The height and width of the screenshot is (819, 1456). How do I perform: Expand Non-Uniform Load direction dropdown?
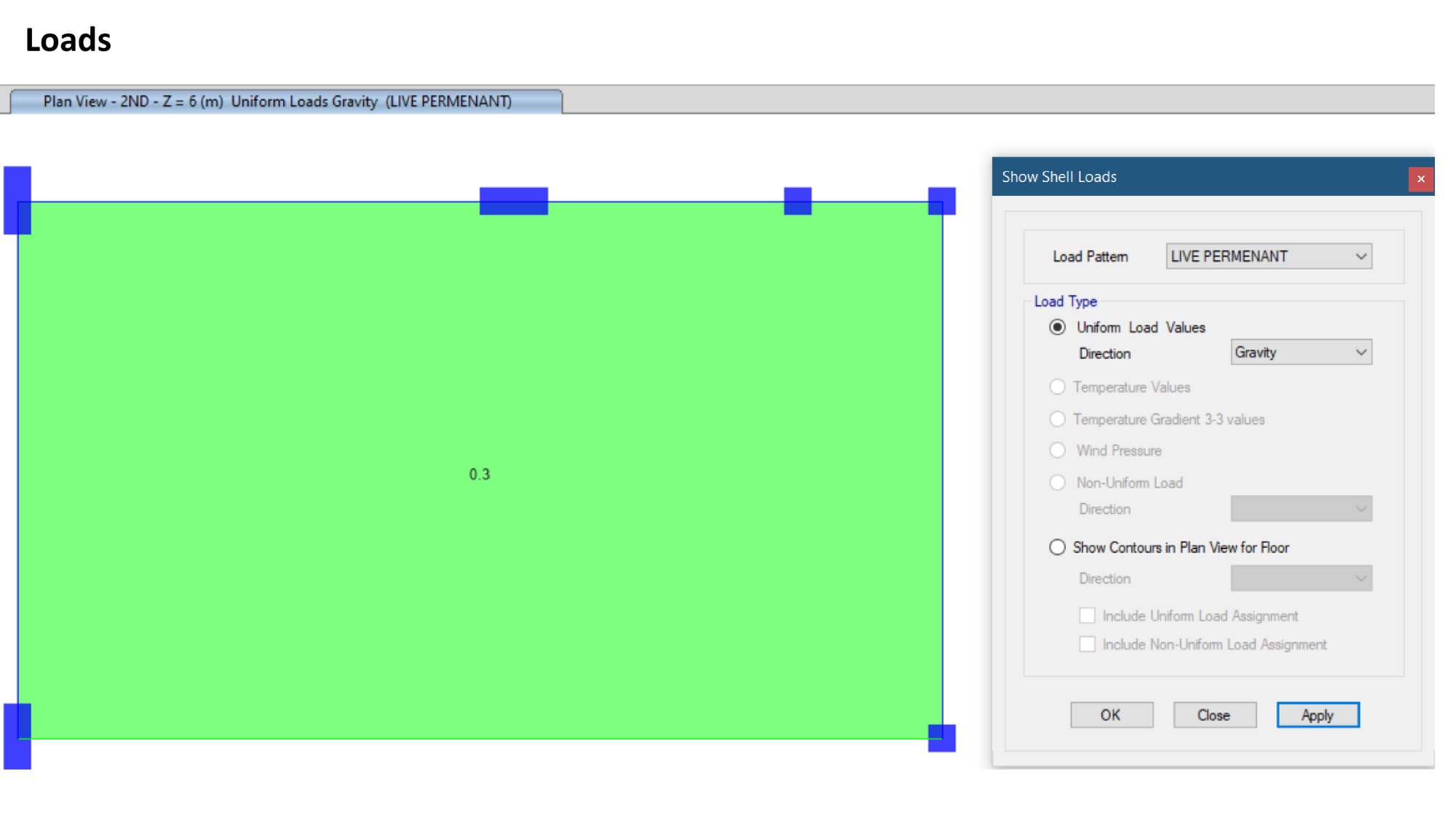click(1300, 509)
